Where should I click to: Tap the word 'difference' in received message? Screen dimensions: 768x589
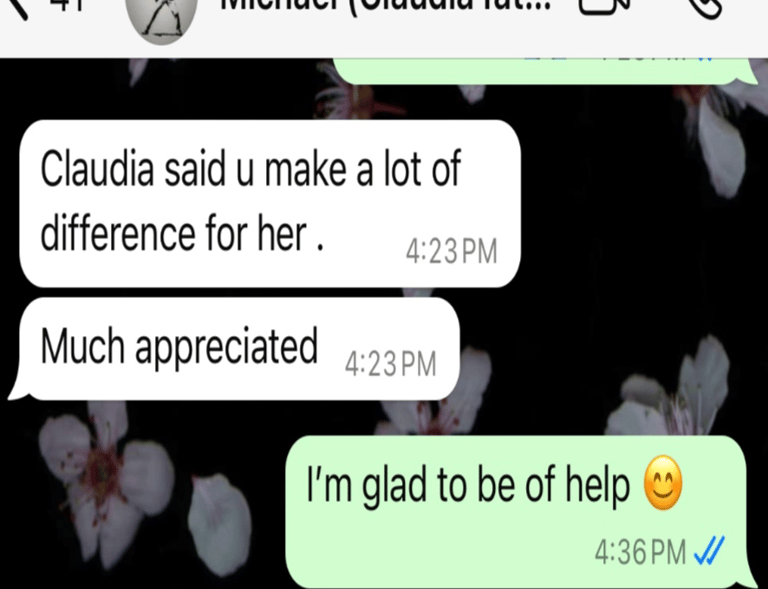118,234
